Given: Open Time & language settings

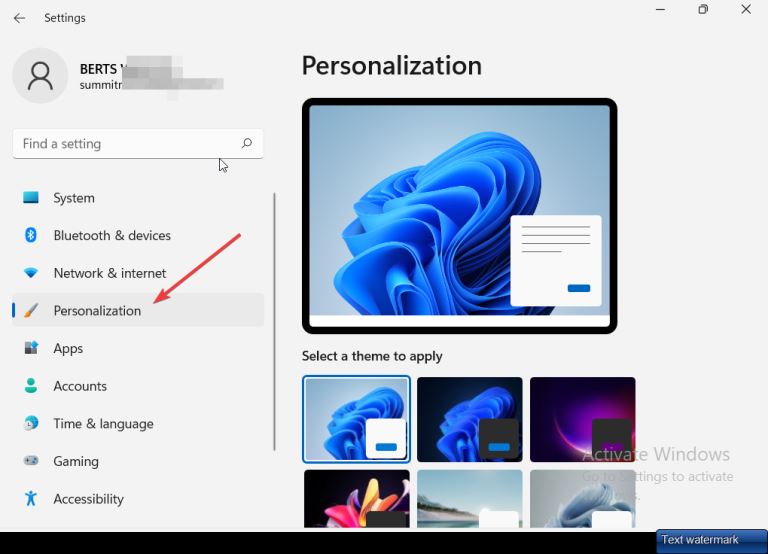Looking at the screenshot, I should click(138, 423).
